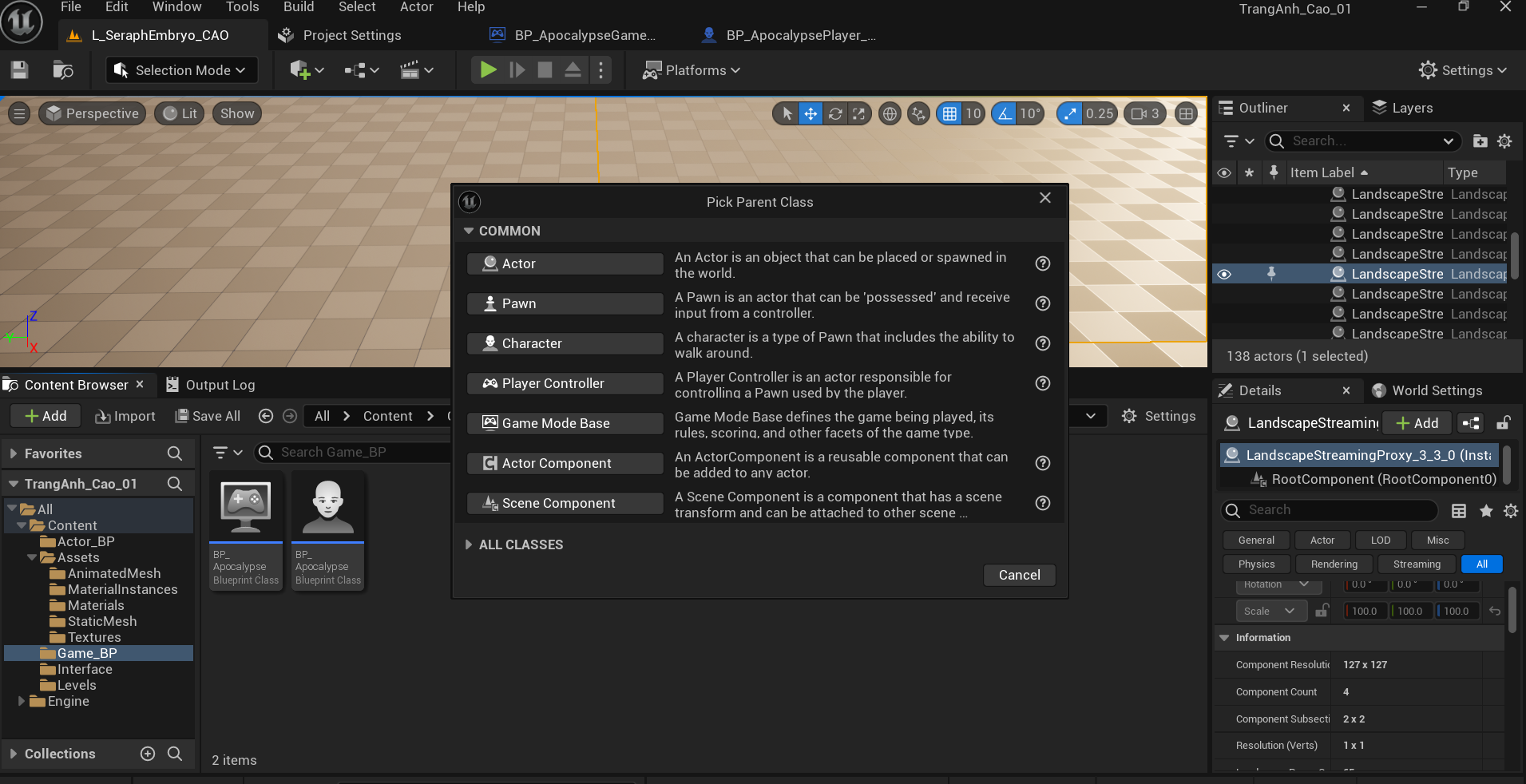This screenshot has width=1526, height=784.
Task: Click the Outliner create folder icon
Action: (x=1480, y=141)
